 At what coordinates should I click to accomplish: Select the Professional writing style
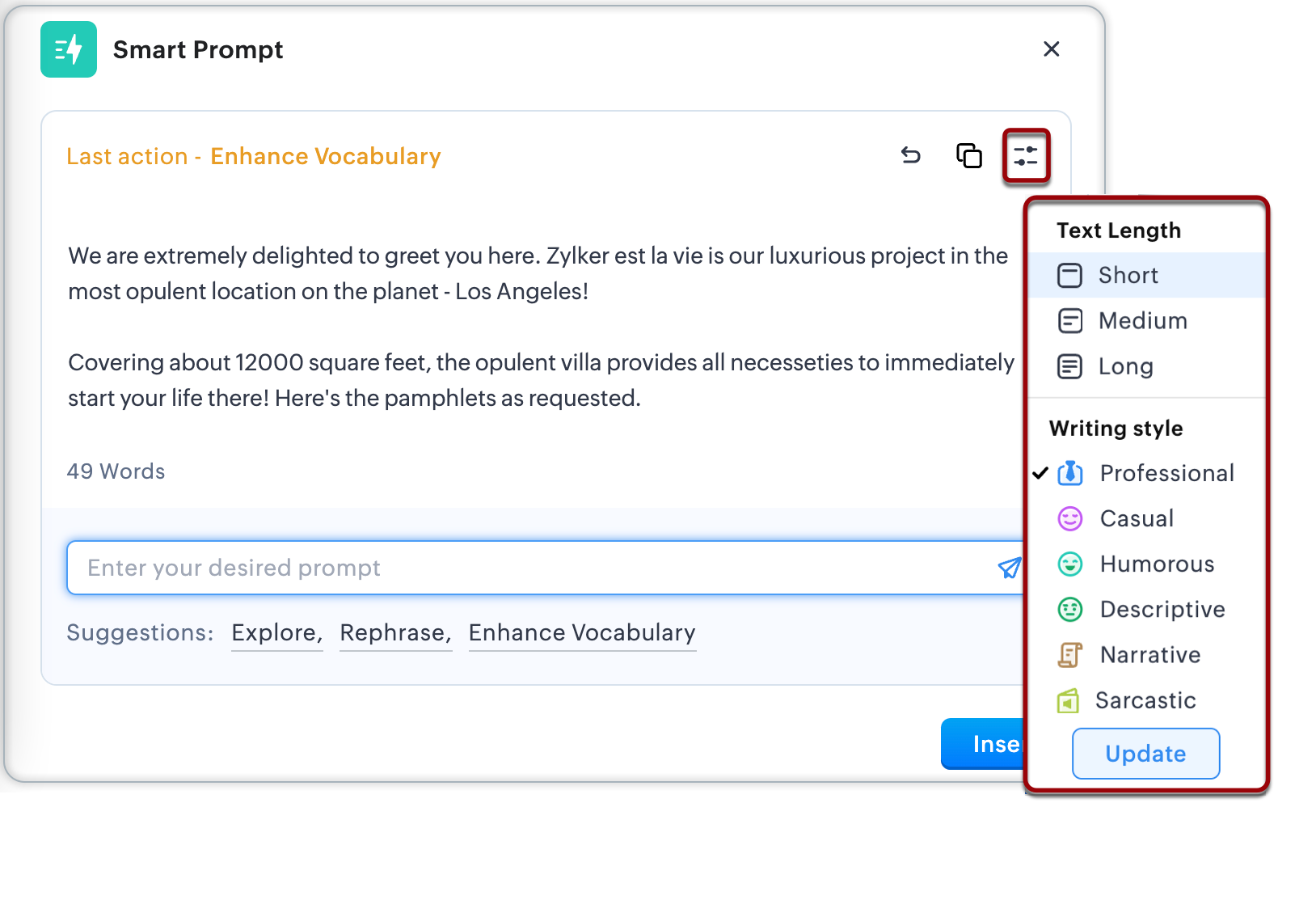pyautogui.click(x=1146, y=473)
